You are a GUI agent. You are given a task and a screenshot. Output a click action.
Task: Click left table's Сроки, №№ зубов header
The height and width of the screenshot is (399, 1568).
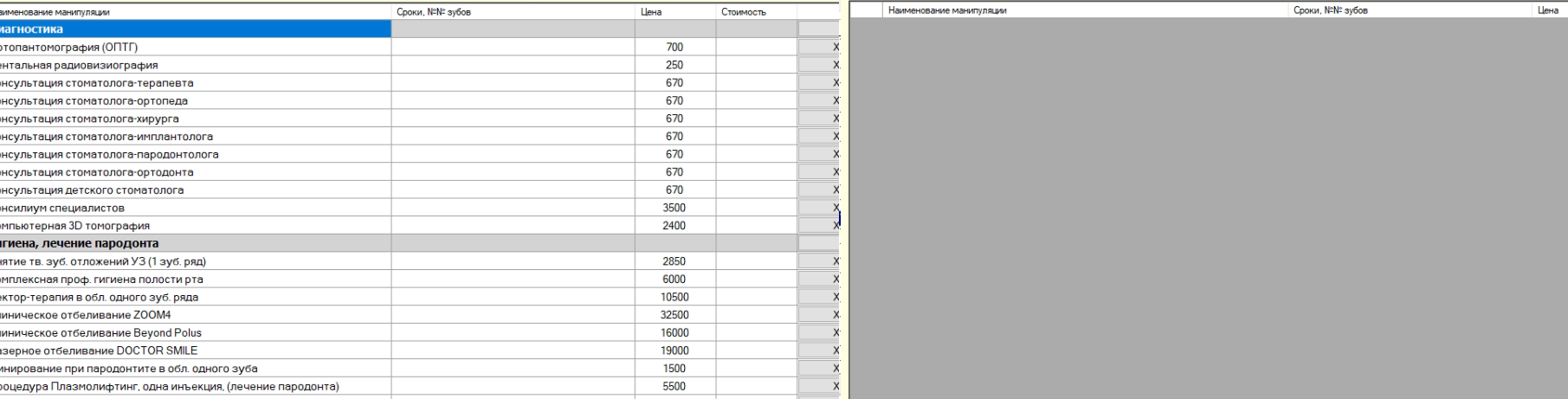513,12
